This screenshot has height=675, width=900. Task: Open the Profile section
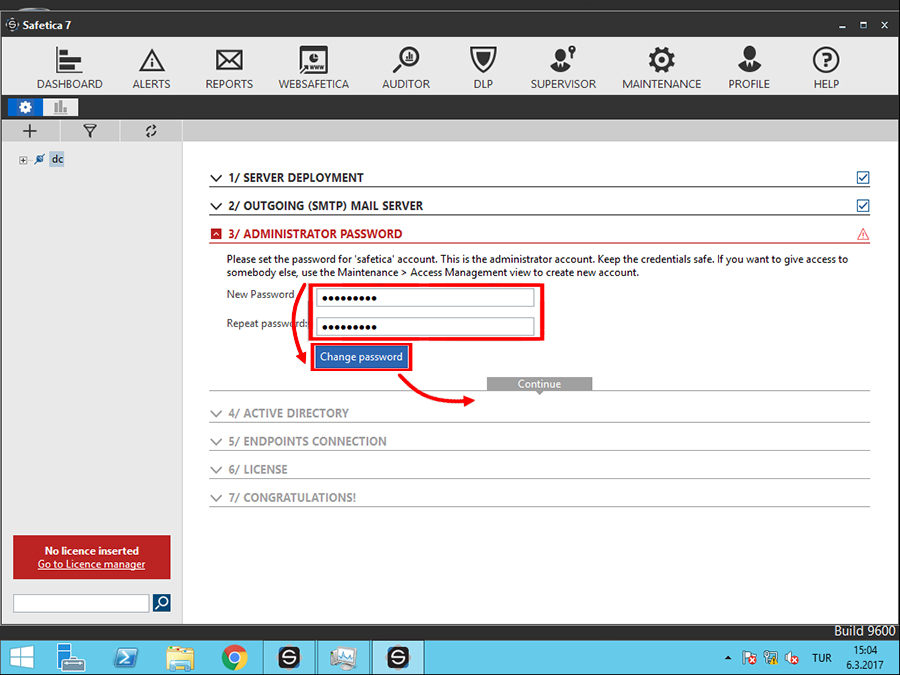[749, 68]
